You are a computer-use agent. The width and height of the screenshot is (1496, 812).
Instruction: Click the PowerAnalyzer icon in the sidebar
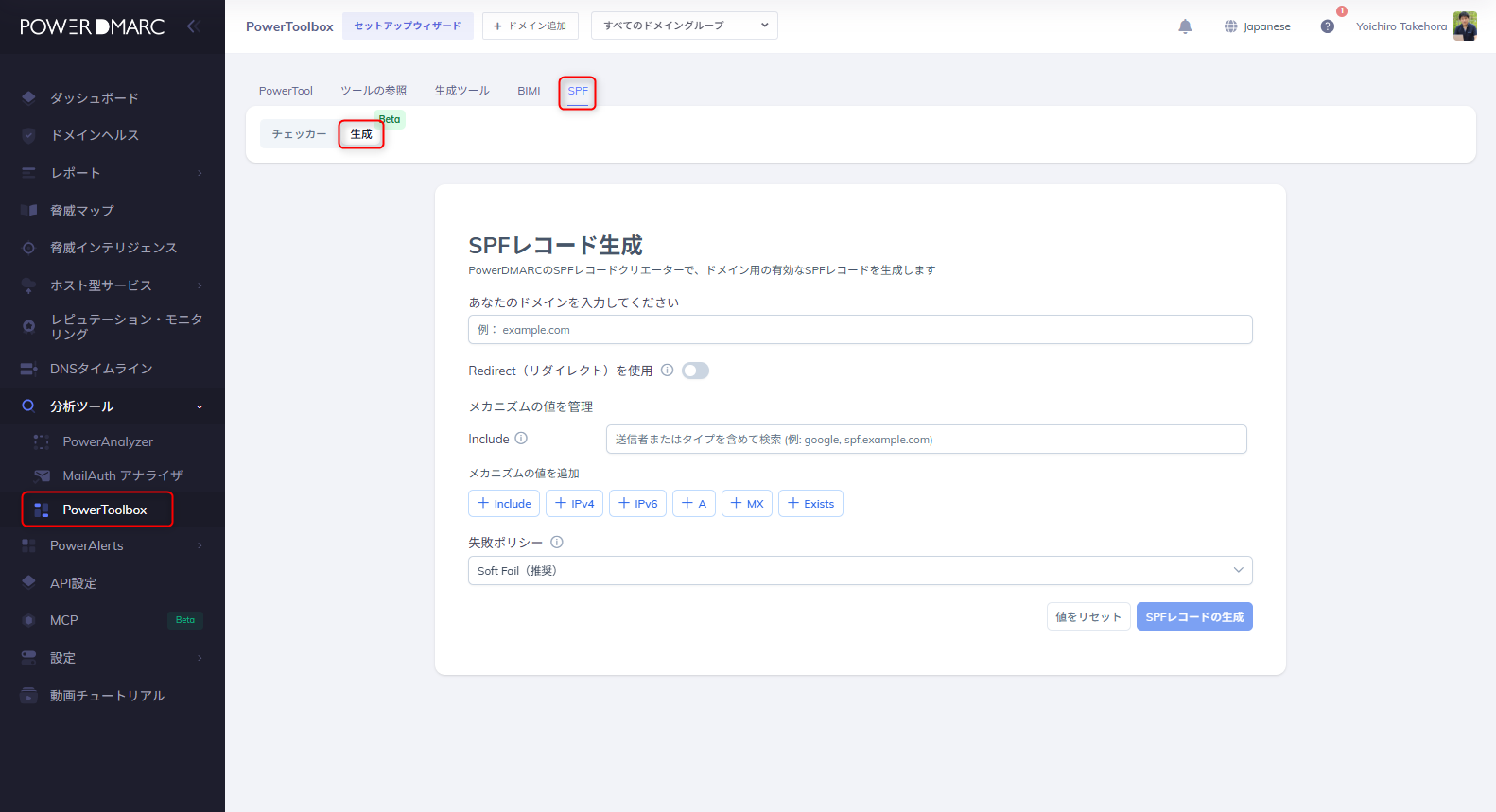coord(42,441)
